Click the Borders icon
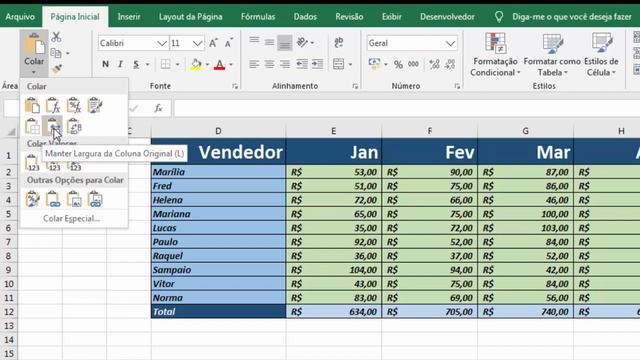640x360 pixels. 166,64
